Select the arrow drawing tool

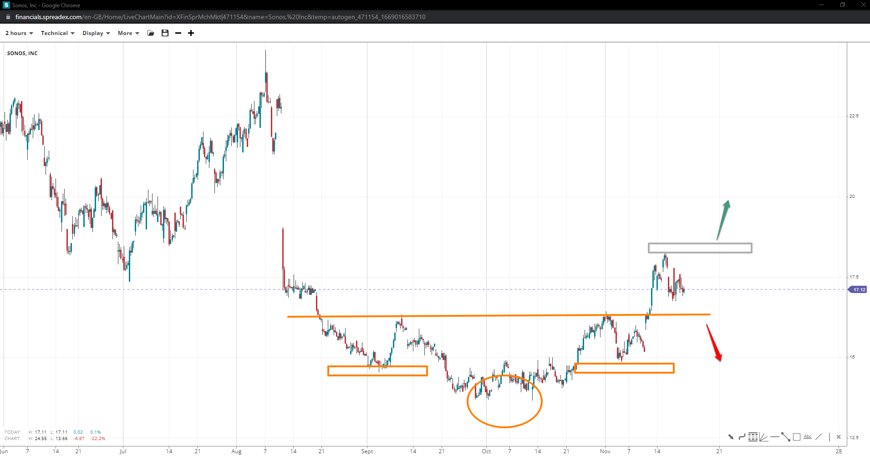click(x=731, y=437)
